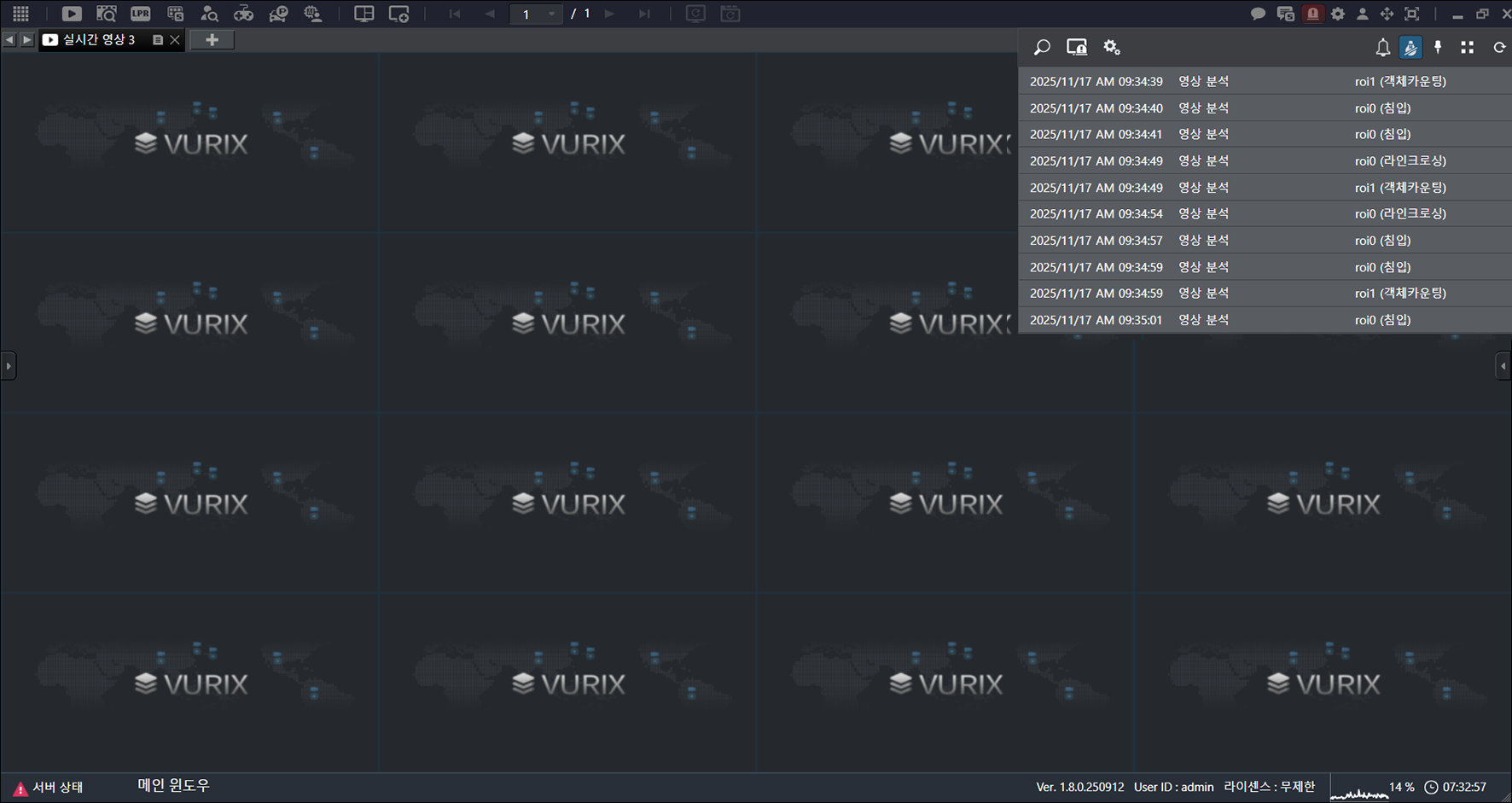Open the event monitor alert icon

pos(1077,47)
